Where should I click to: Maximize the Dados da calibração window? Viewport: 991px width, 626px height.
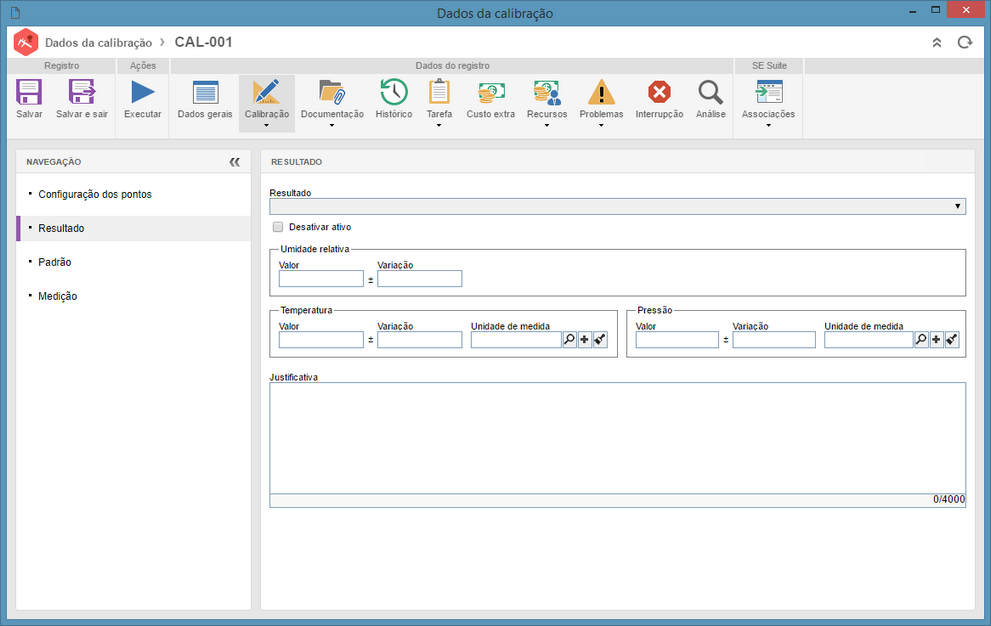point(935,9)
